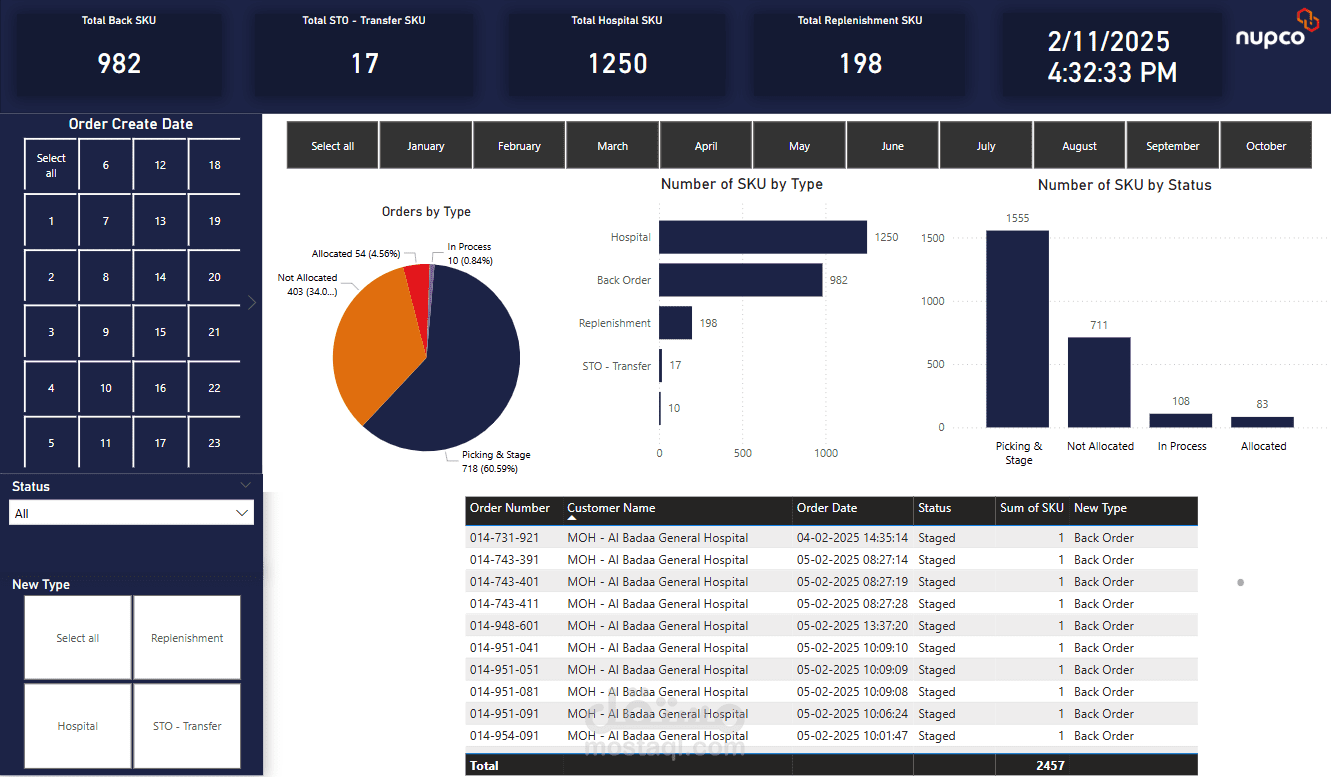Sort table by Customer Name arrow
Image resolution: width=1331 pixels, height=777 pixels.
point(573,518)
